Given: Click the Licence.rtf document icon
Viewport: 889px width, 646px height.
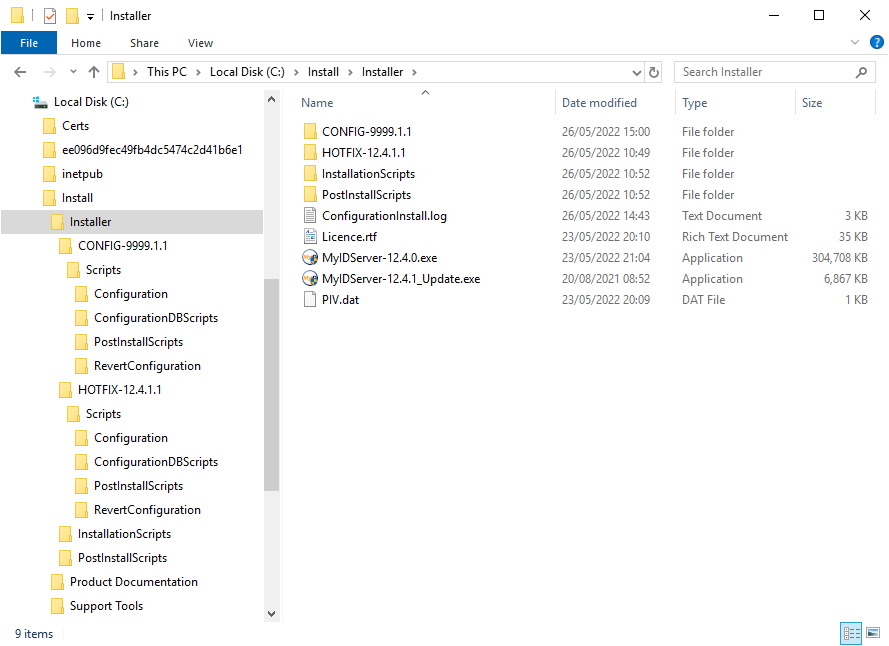Looking at the screenshot, I should [310, 237].
